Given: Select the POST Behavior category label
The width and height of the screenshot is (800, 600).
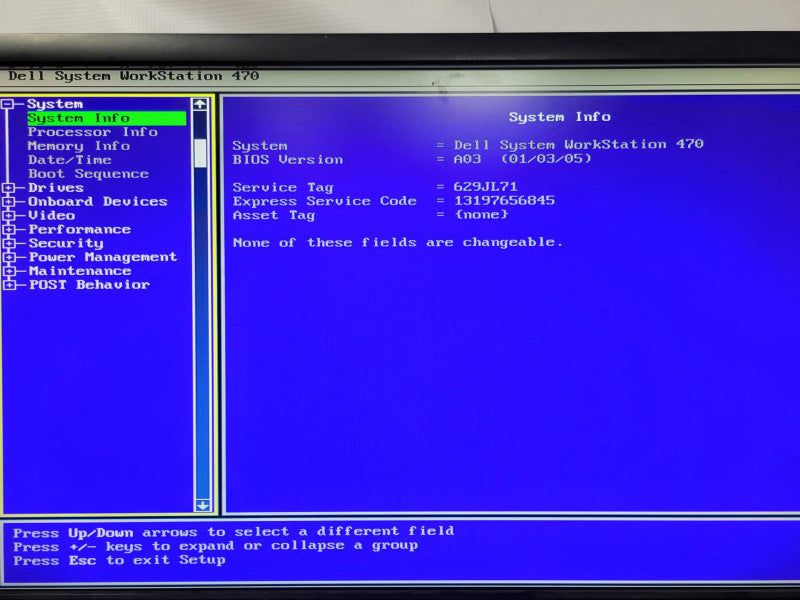Looking at the screenshot, I should [89, 285].
